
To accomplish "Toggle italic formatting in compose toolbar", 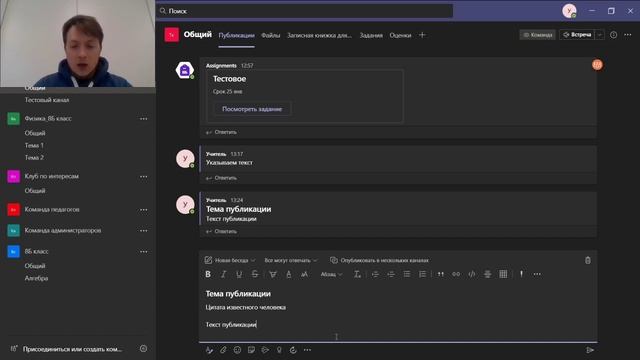I will 223,274.
